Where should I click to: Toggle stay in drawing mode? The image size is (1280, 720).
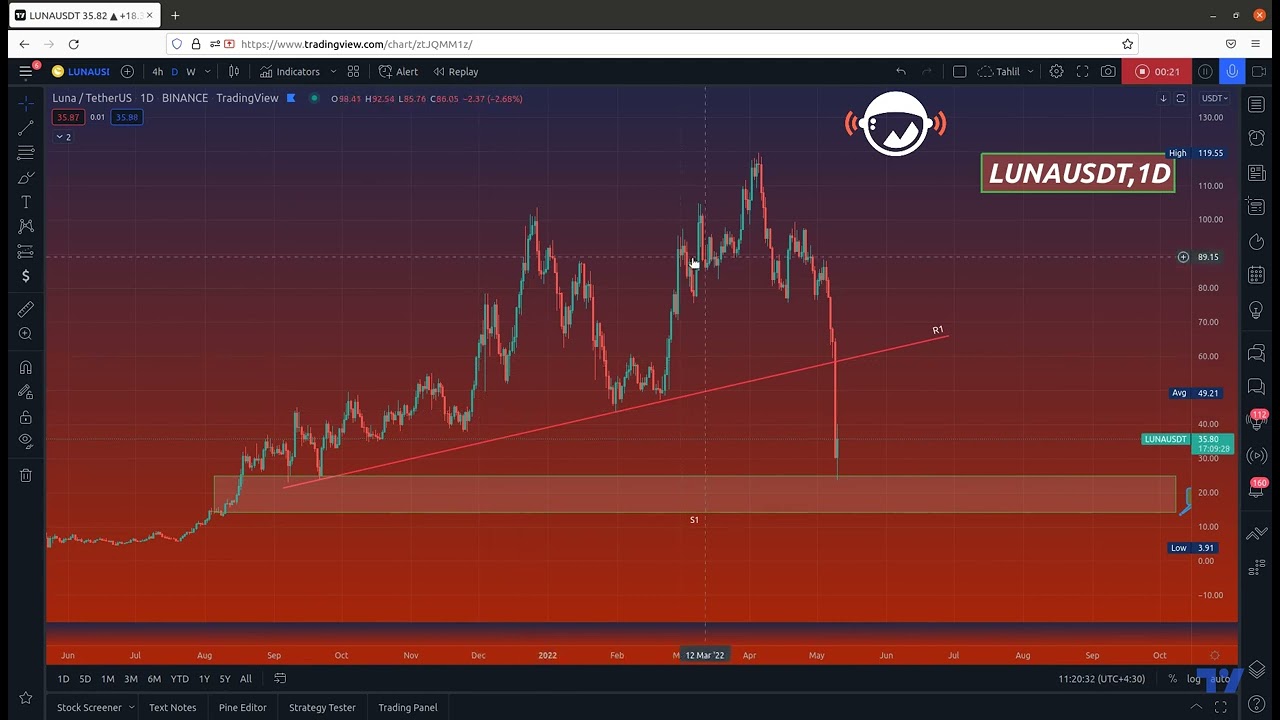point(26,392)
